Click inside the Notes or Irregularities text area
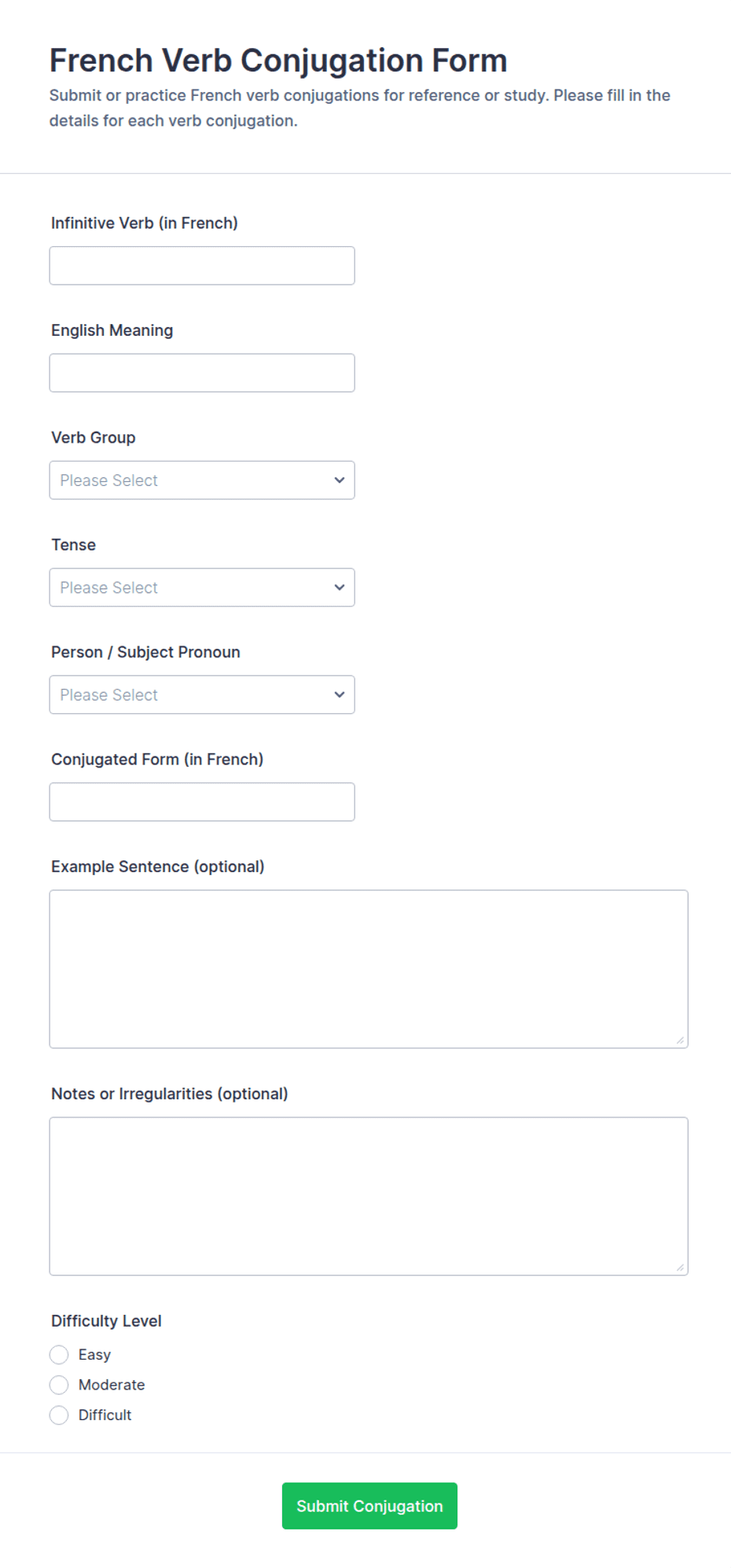Viewport: 731px width, 1568px height. point(369,1196)
